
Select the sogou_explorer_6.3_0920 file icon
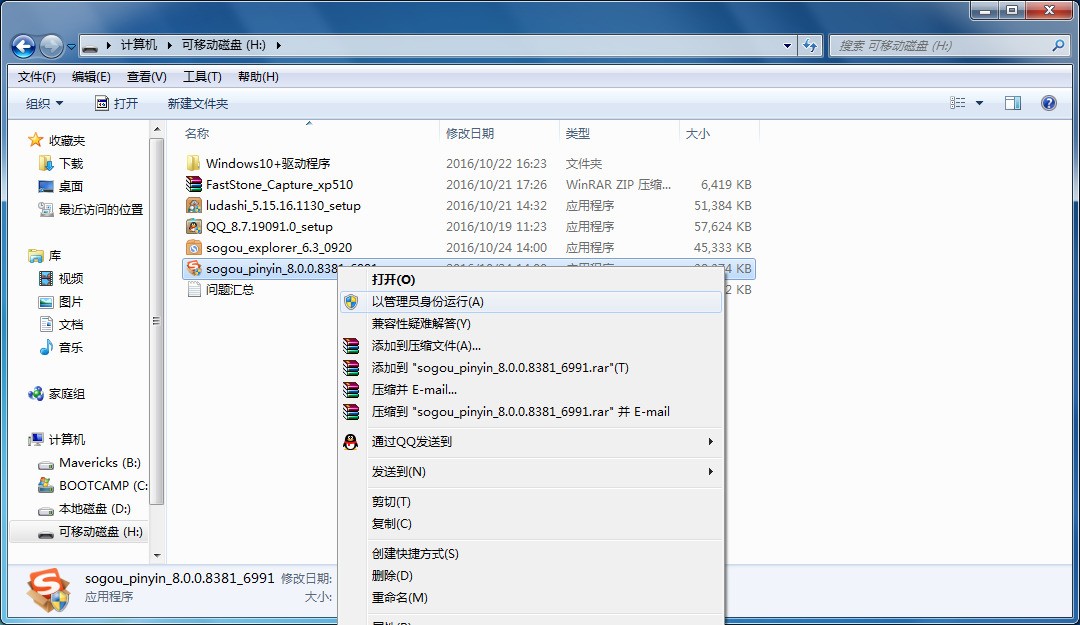pyautogui.click(x=194, y=248)
